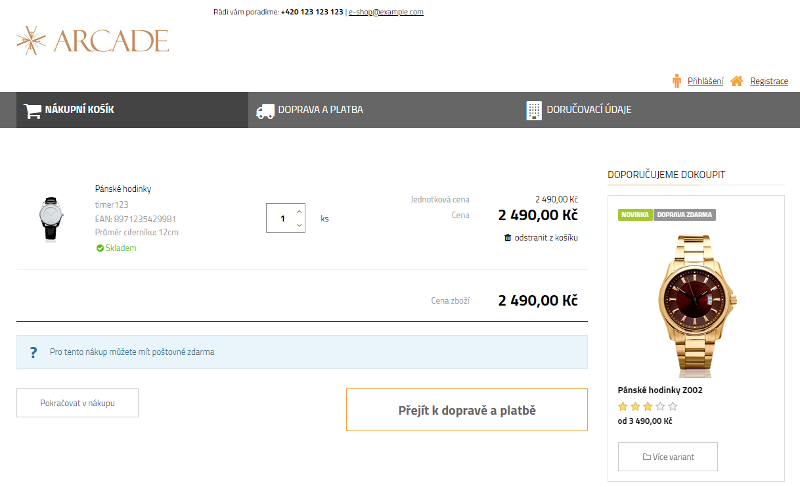Click the building icon for Doručovací údaje

click(x=534, y=110)
